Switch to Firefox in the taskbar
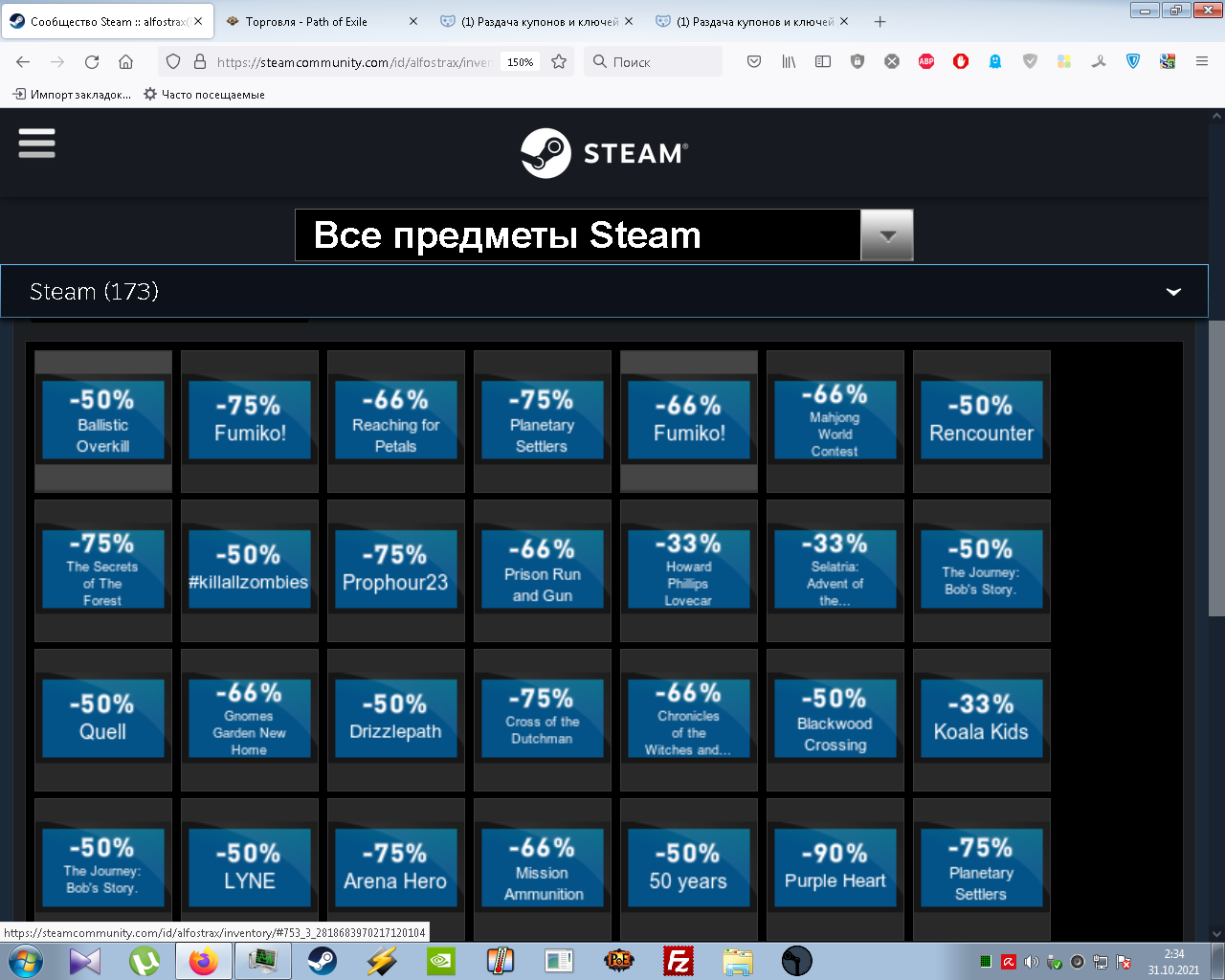The width and height of the screenshot is (1225, 980). coord(203,961)
